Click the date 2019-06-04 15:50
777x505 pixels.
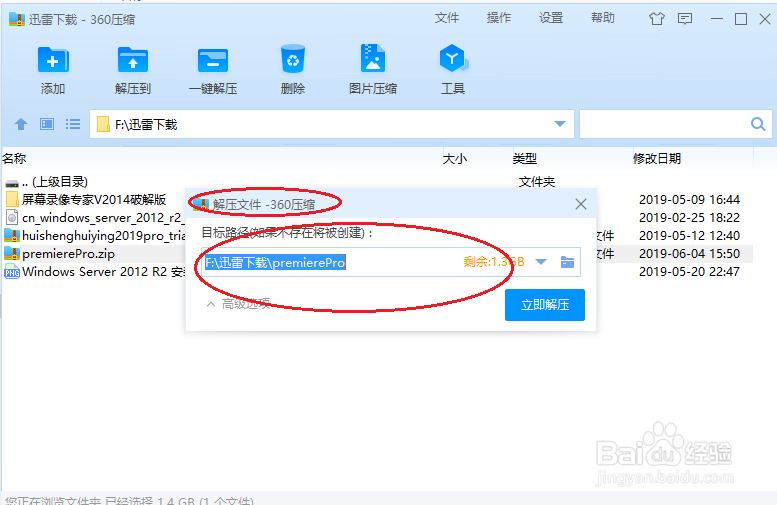point(689,254)
